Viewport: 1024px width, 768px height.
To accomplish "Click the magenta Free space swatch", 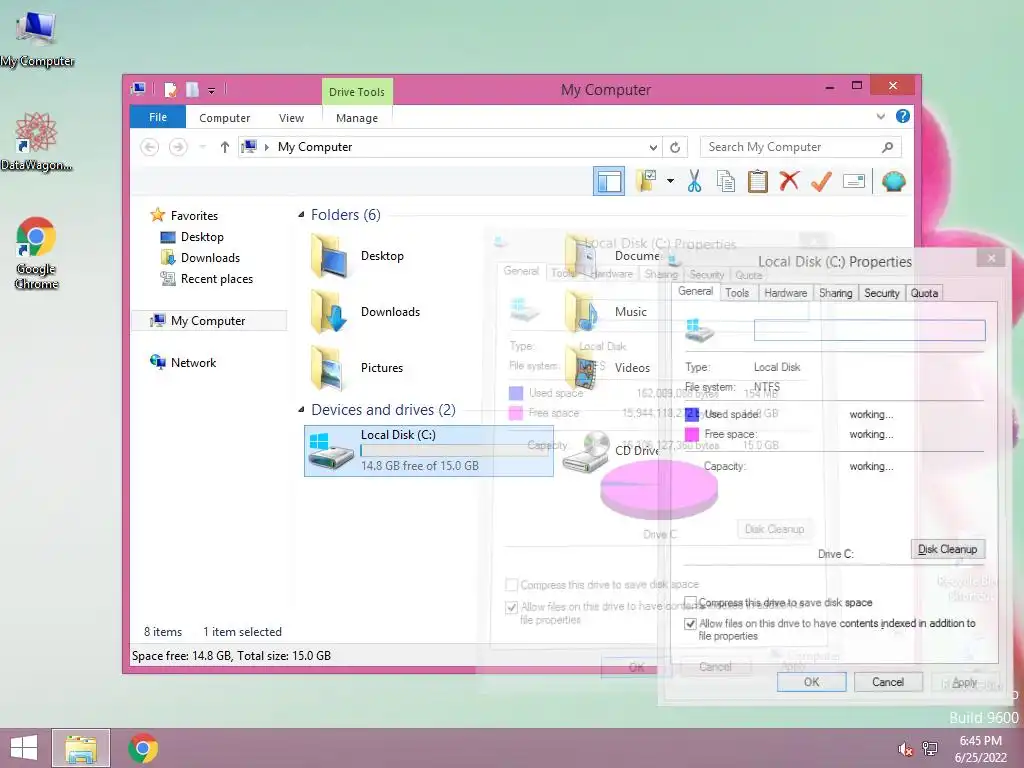I will point(692,434).
